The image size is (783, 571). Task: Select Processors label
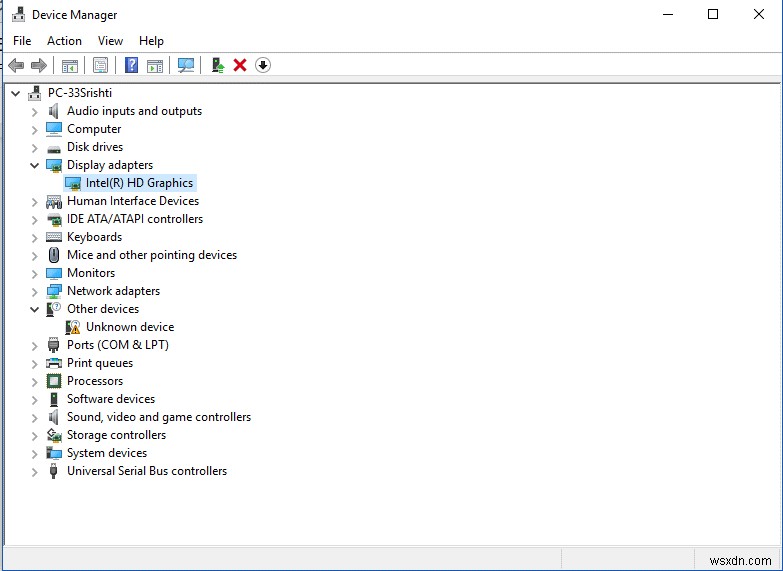pos(95,381)
